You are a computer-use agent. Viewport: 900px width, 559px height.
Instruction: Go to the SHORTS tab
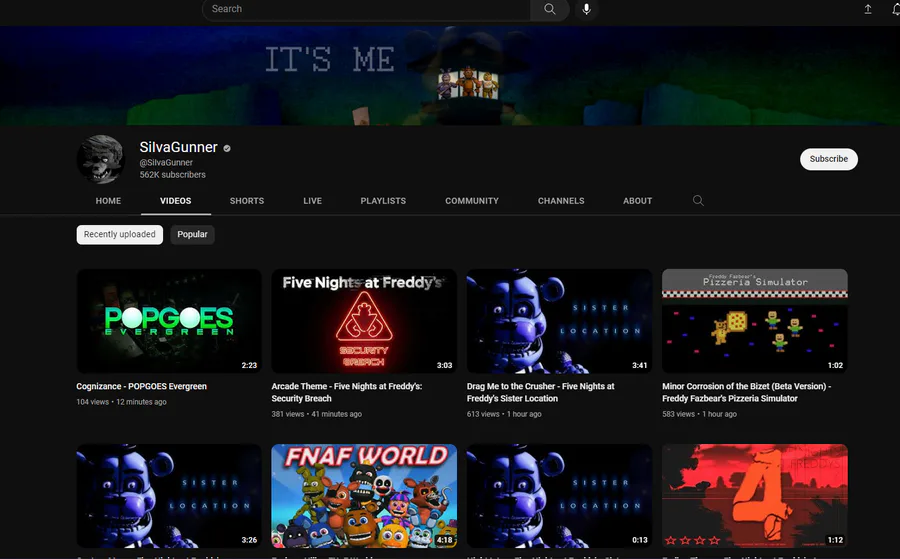point(247,201)
